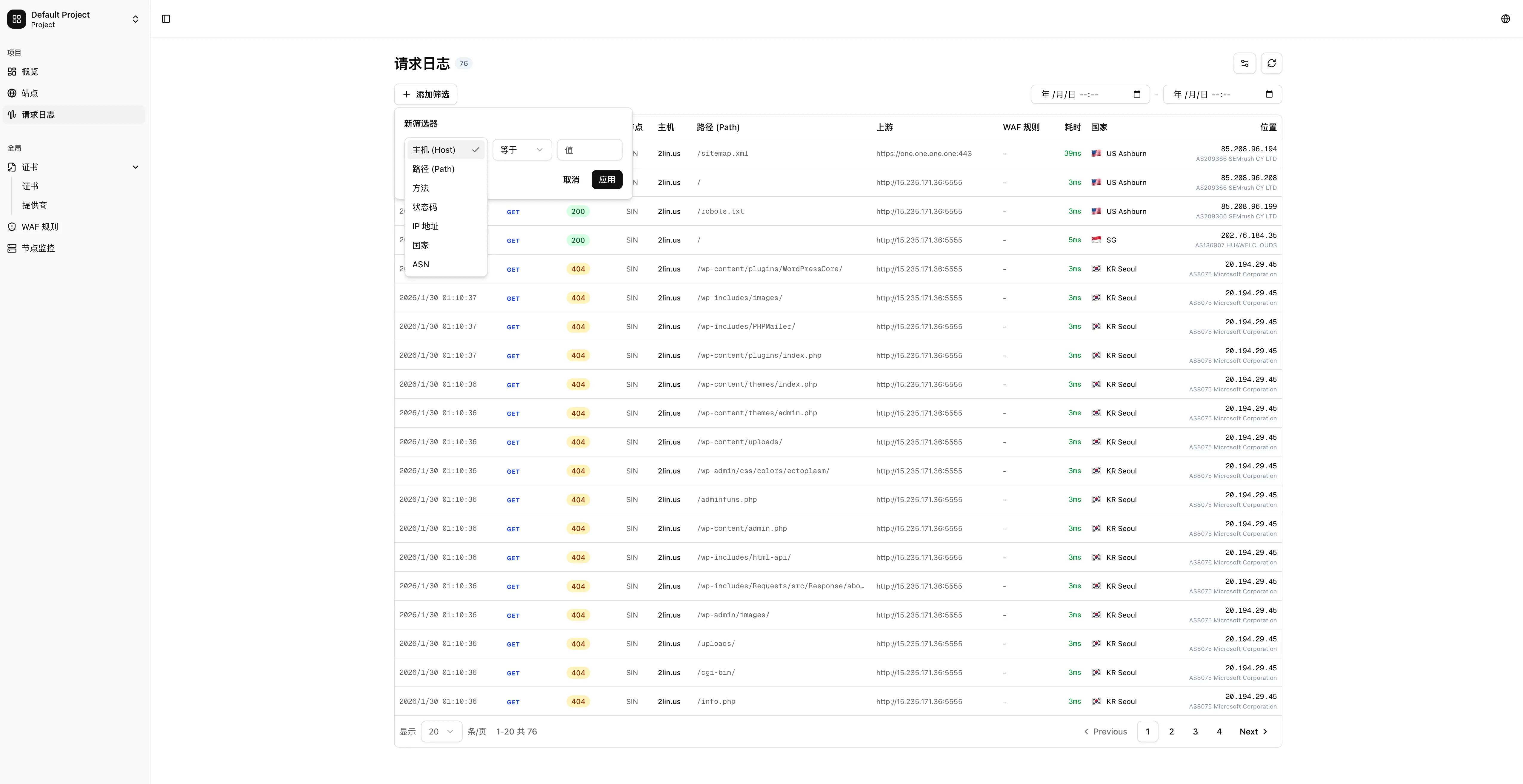Image resolution: width=1523 pixels, height=784 pixels.
Task: Select ASN in the new filter menu
Action: pyautogui.click(x=420, y=264)
